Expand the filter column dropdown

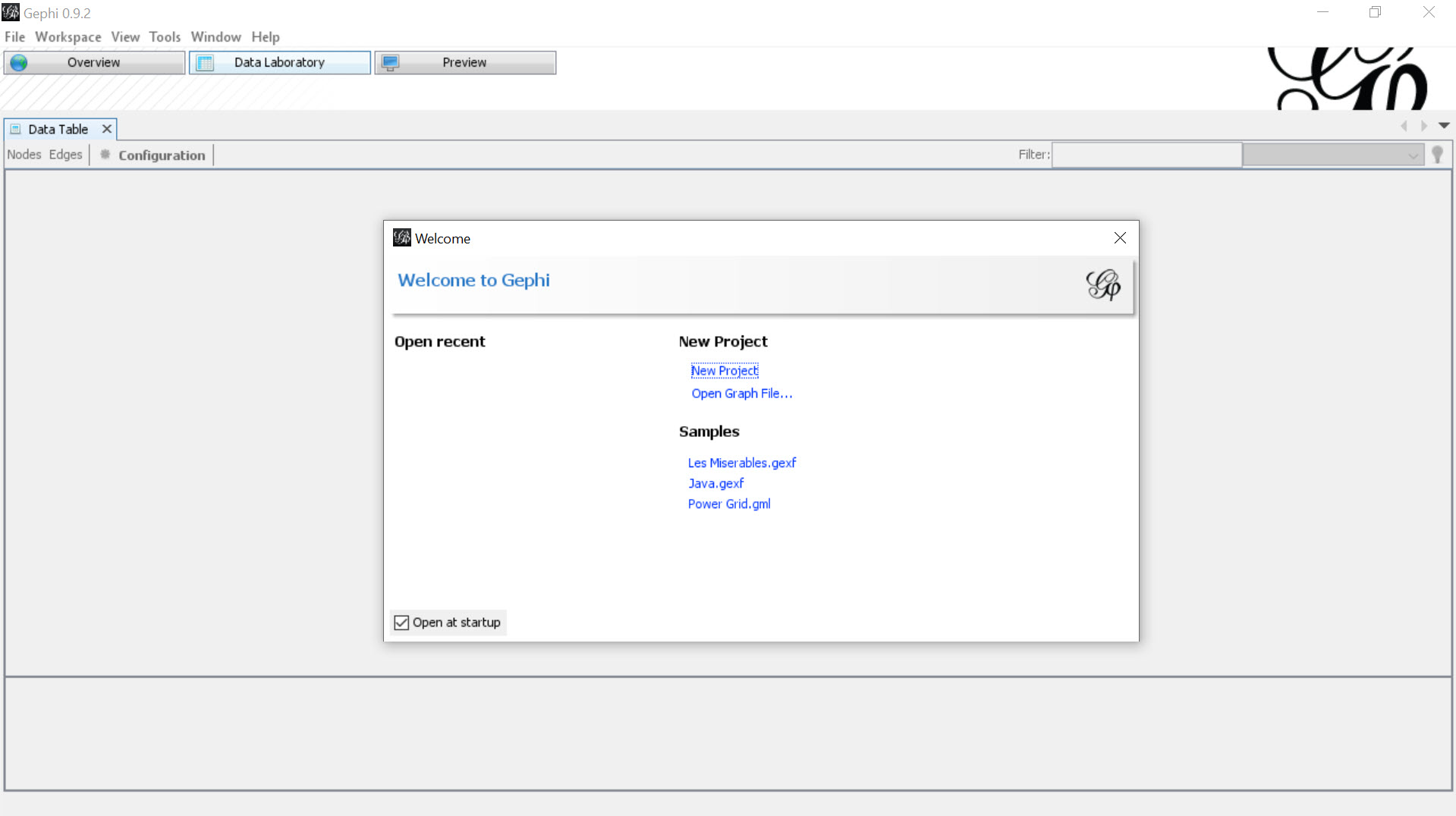point(1333,155)
